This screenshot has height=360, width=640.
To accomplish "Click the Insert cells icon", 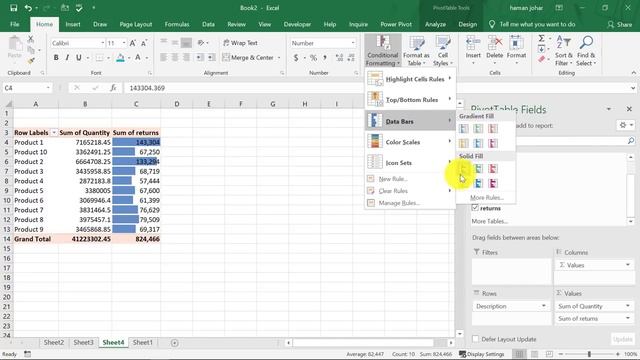I will [x=473, y=42].
